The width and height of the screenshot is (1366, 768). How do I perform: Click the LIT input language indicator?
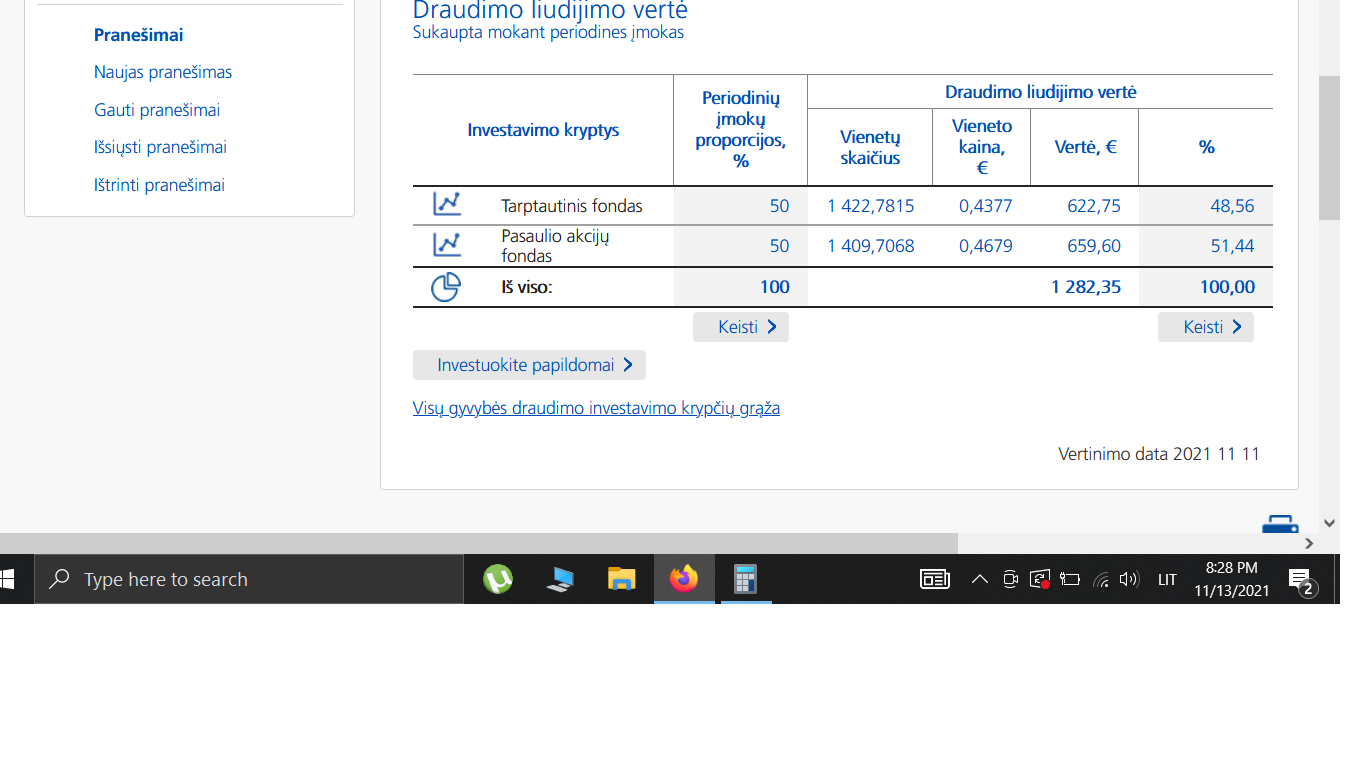point(1167,579)
